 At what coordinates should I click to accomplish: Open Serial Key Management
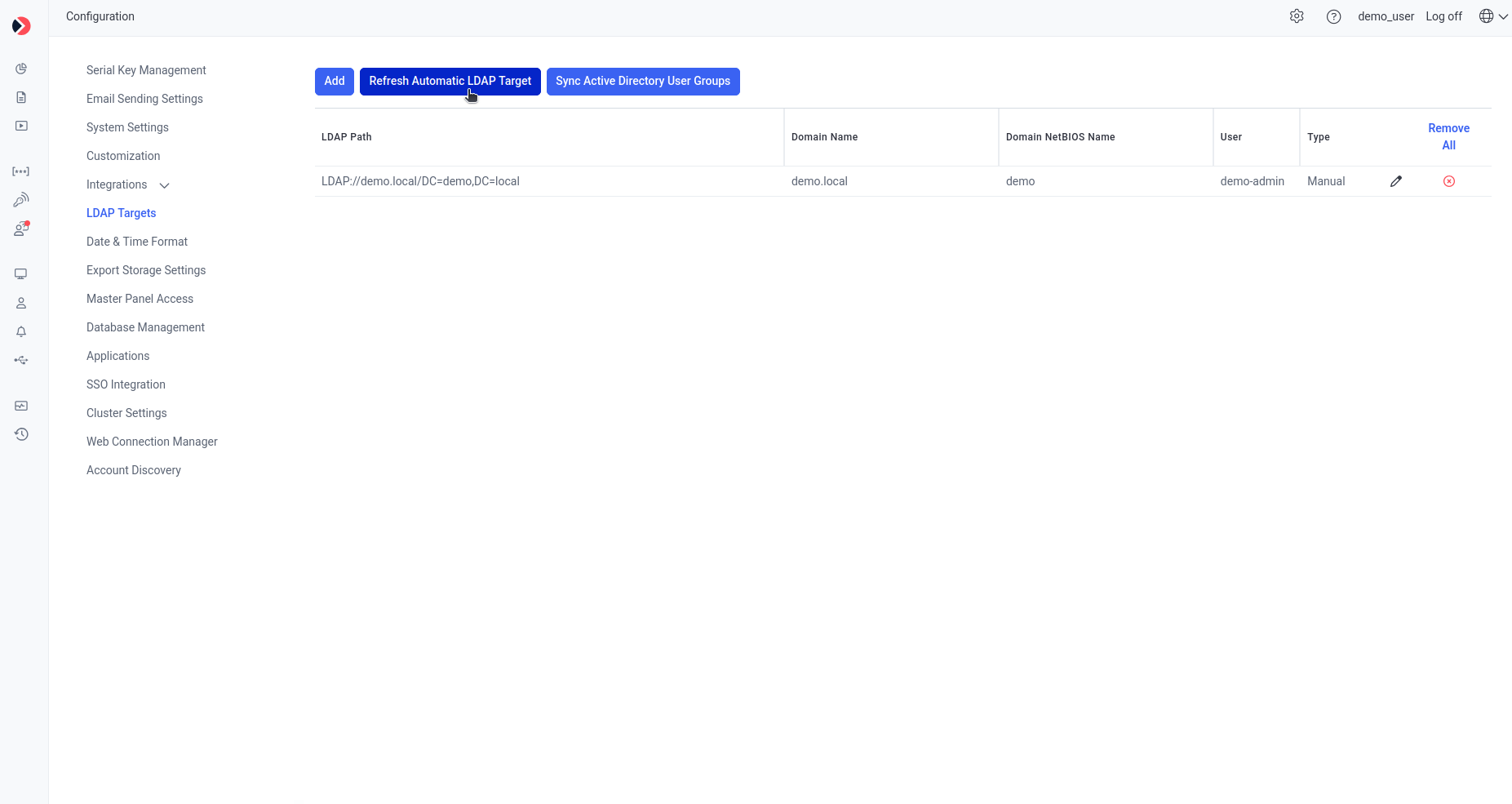coord(146,70)
